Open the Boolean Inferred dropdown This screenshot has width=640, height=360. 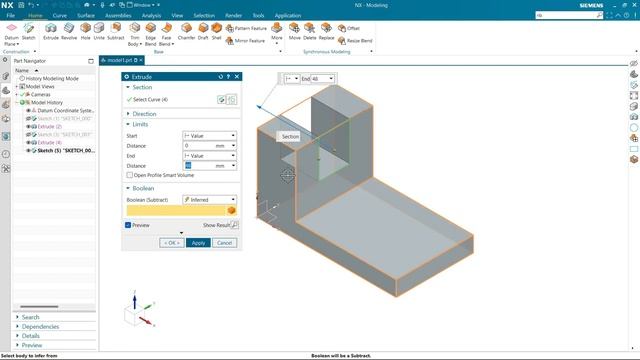209,200
